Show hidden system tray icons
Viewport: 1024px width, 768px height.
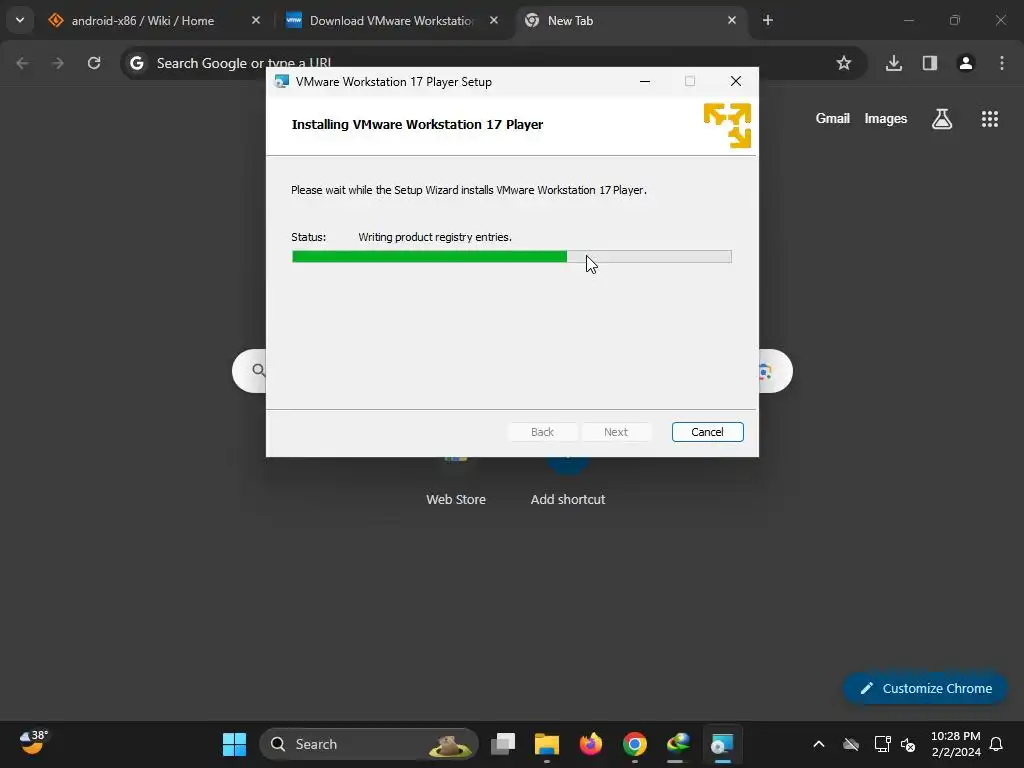pyautogui.click(x=818, y=744)
